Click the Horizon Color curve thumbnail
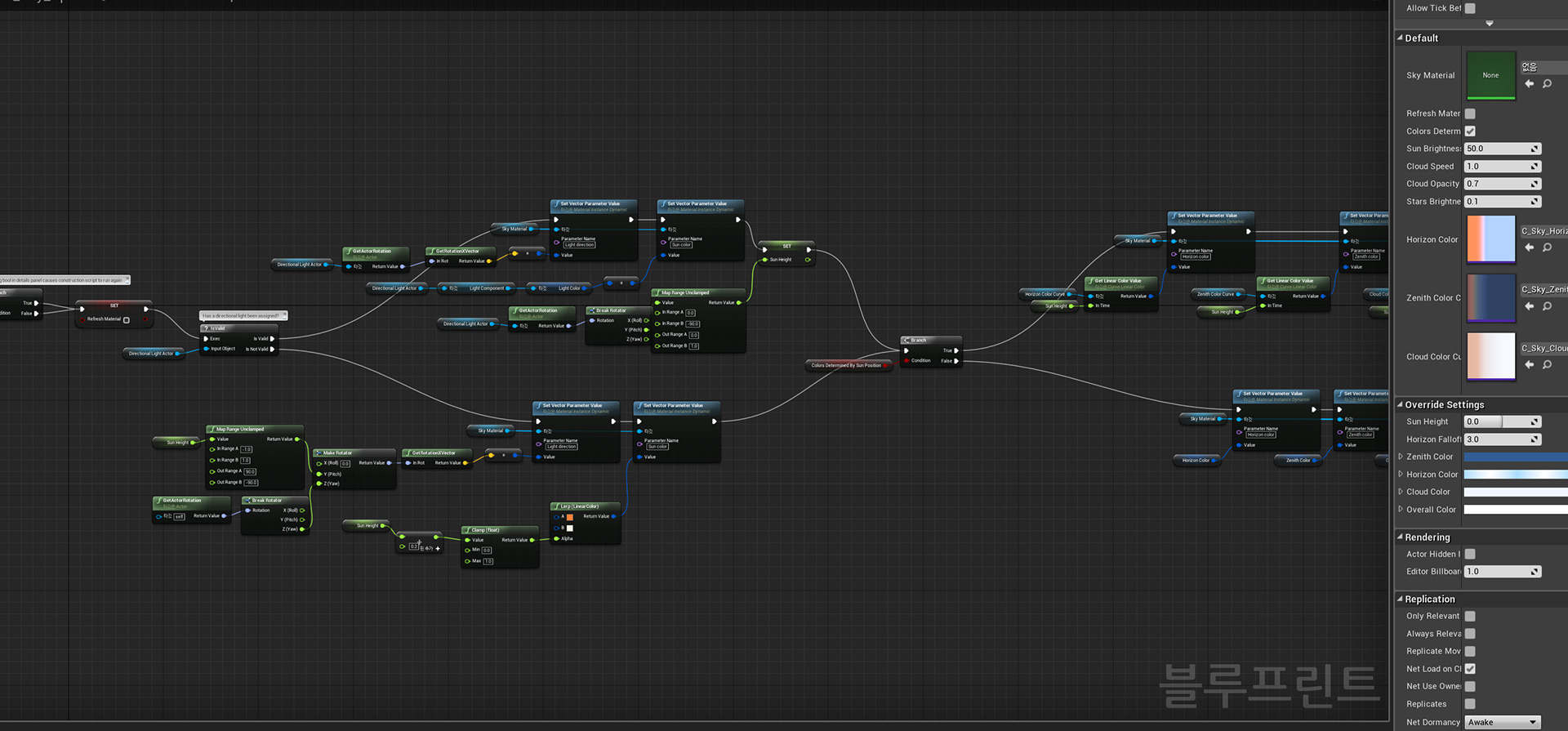This screenshot has width=1568, height=731. (1491, 239)
